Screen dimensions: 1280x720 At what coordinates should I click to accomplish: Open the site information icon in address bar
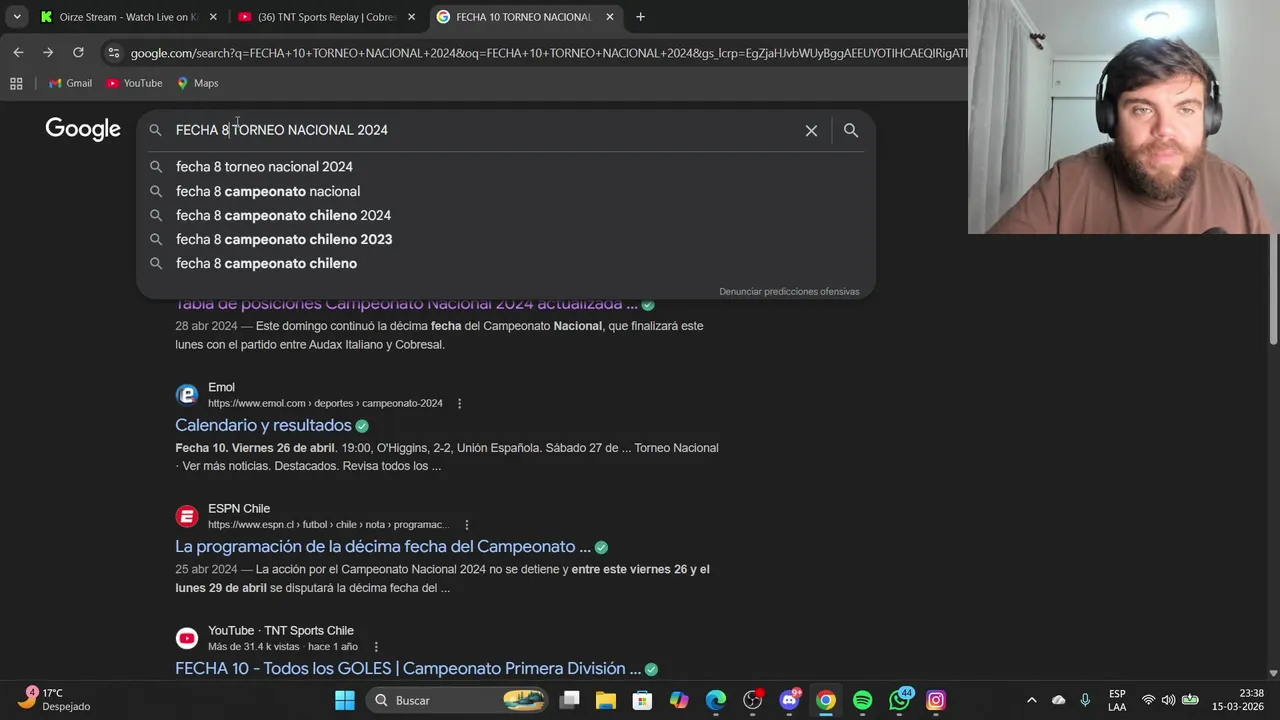(113, 53)
